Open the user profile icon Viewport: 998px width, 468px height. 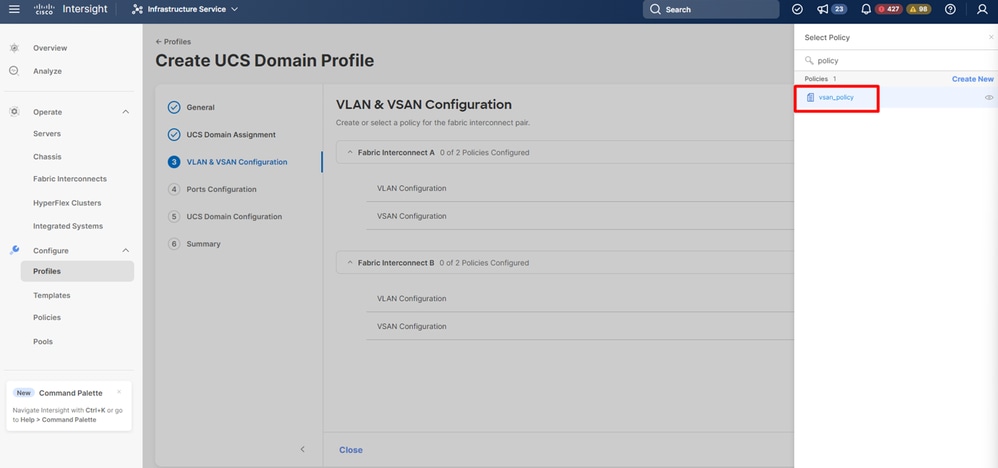[981, 9]
